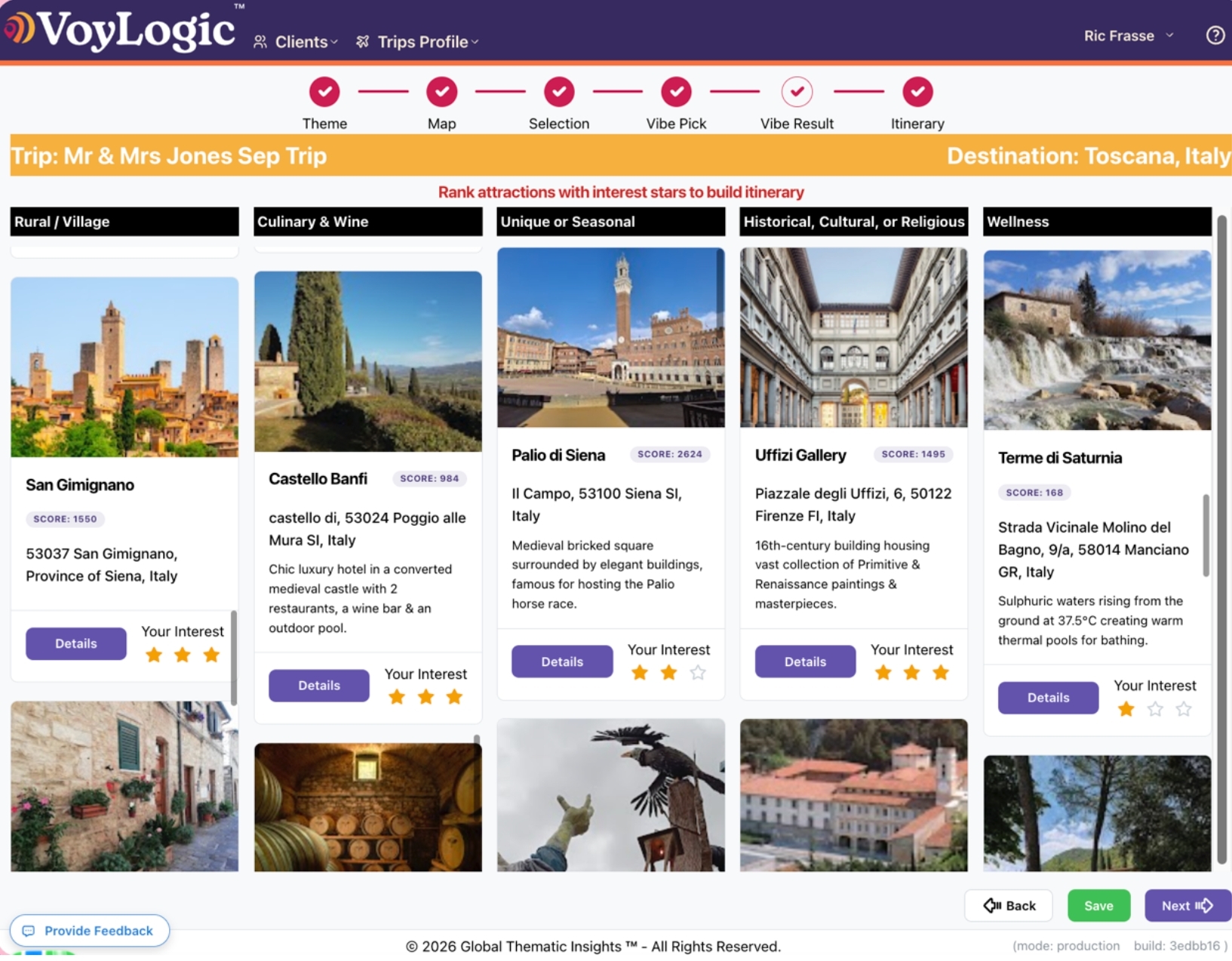Open Details for Castello Banfi
Image resolution: width=1232 pixels, height=961 pixels.
(319, 686)
